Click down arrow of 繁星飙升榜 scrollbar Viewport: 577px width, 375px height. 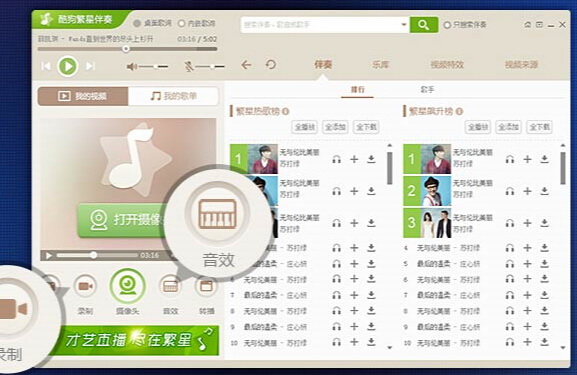pyautogui.click(x=563, y=347)
